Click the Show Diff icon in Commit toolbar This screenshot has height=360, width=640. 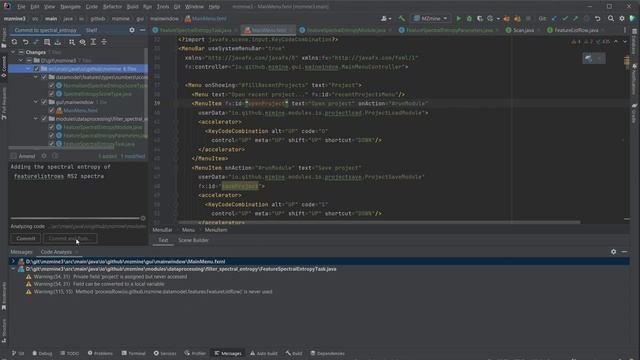tap(36, 42)
